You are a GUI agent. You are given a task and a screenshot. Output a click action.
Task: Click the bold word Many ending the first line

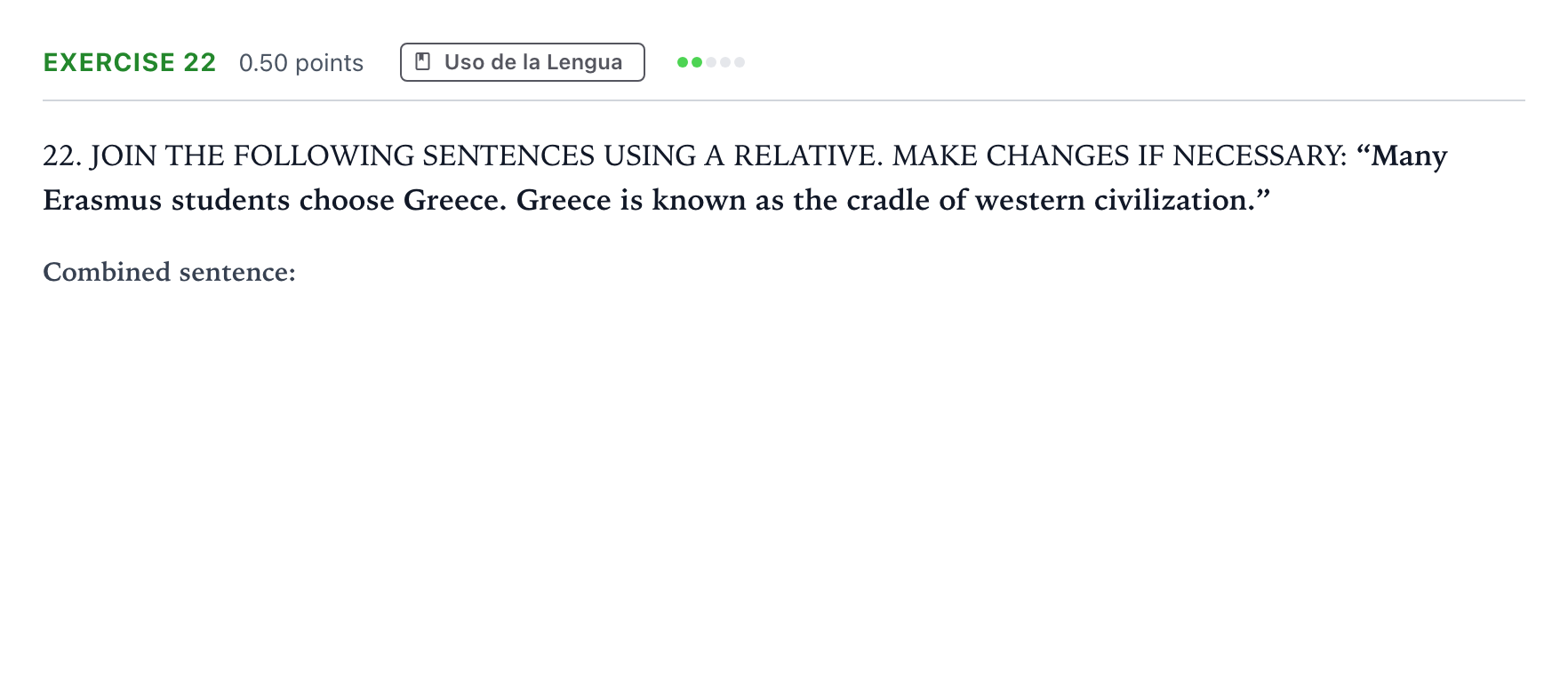[x=1409, y=157]
